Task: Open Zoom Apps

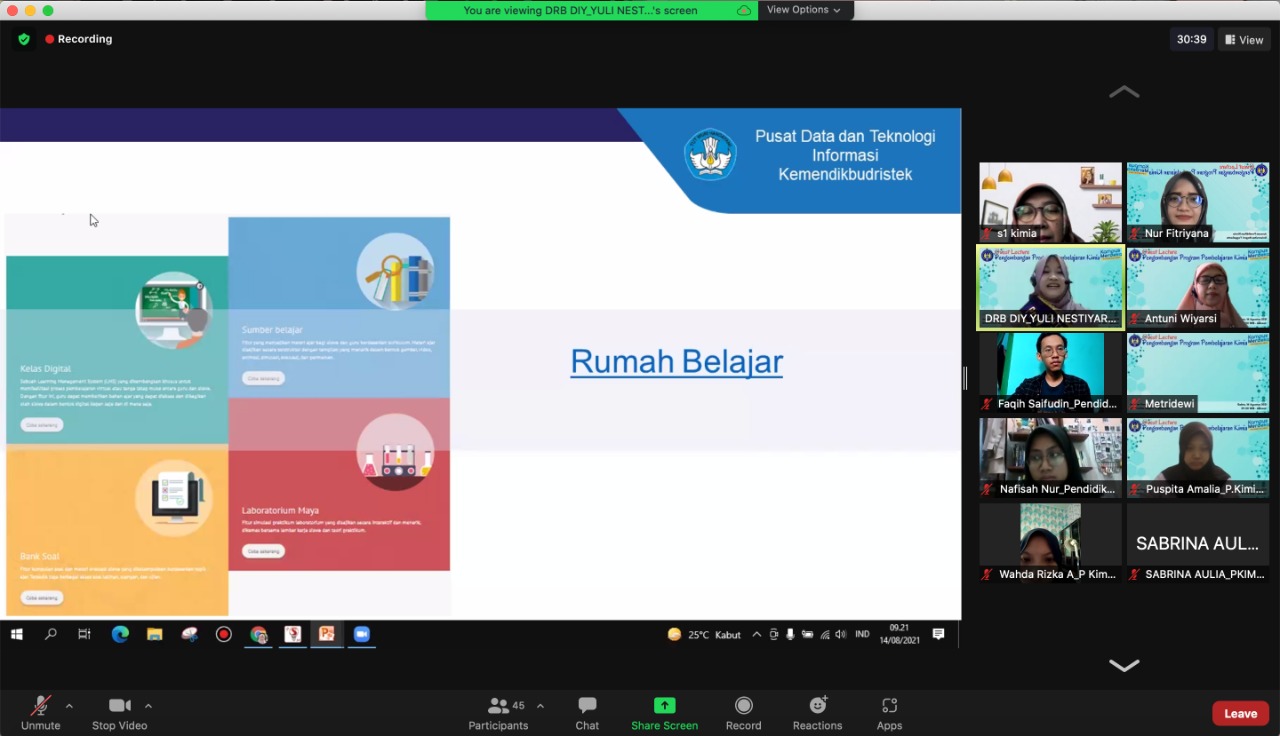Action: pos(889,714)
